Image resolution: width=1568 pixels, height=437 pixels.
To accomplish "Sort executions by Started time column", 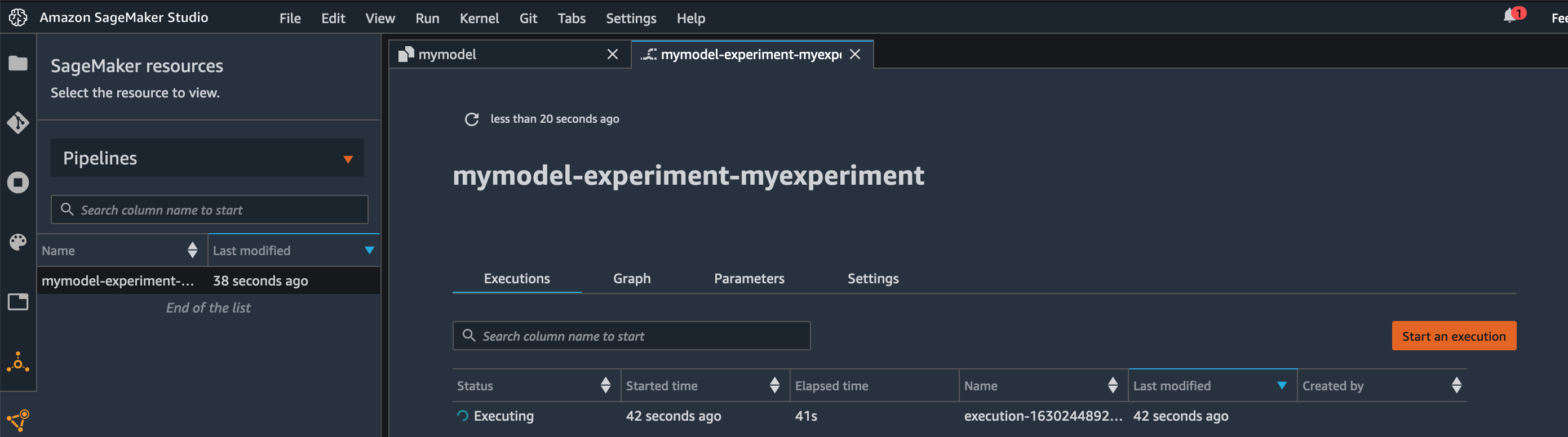I will point(774,385).
